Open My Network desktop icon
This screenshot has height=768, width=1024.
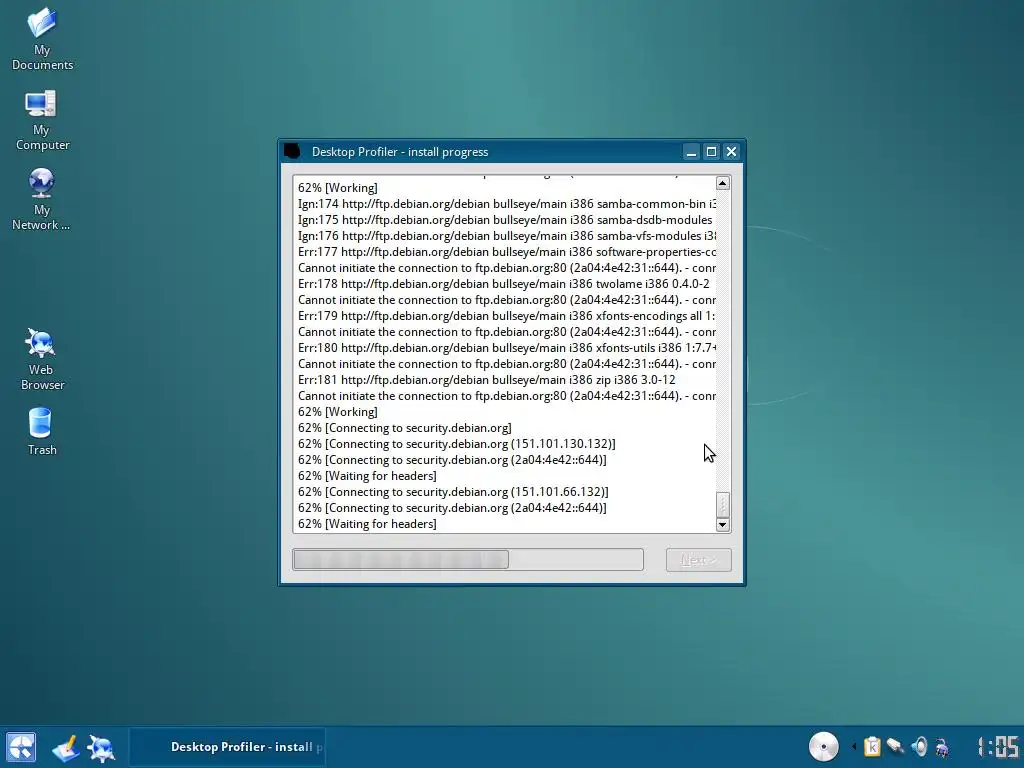tap(41, 199)
